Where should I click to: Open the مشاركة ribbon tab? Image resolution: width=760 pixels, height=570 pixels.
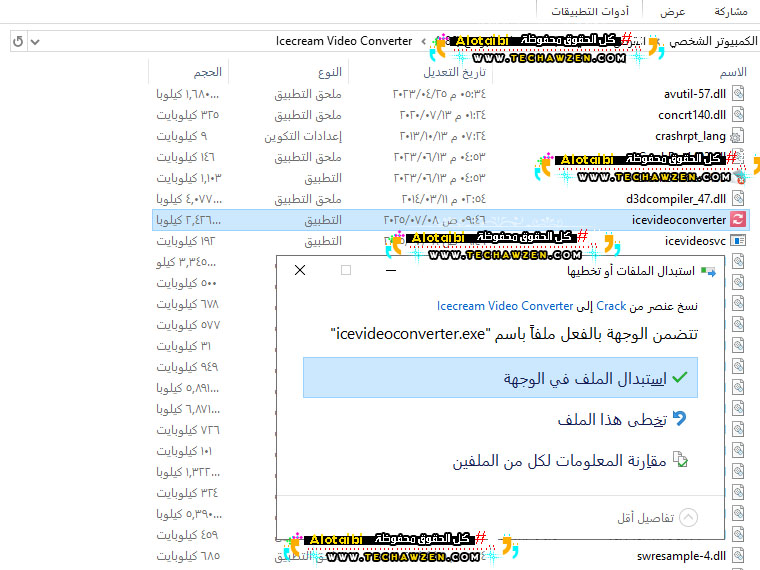point(731,12)
